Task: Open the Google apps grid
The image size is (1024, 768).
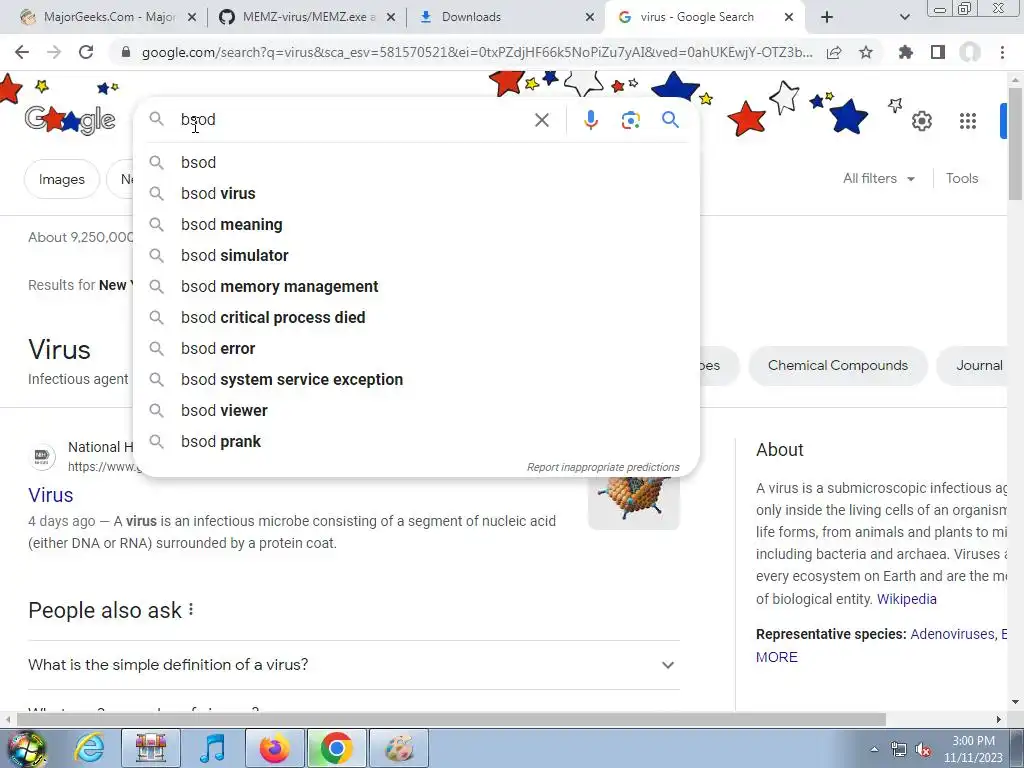Action: [968, 121]
